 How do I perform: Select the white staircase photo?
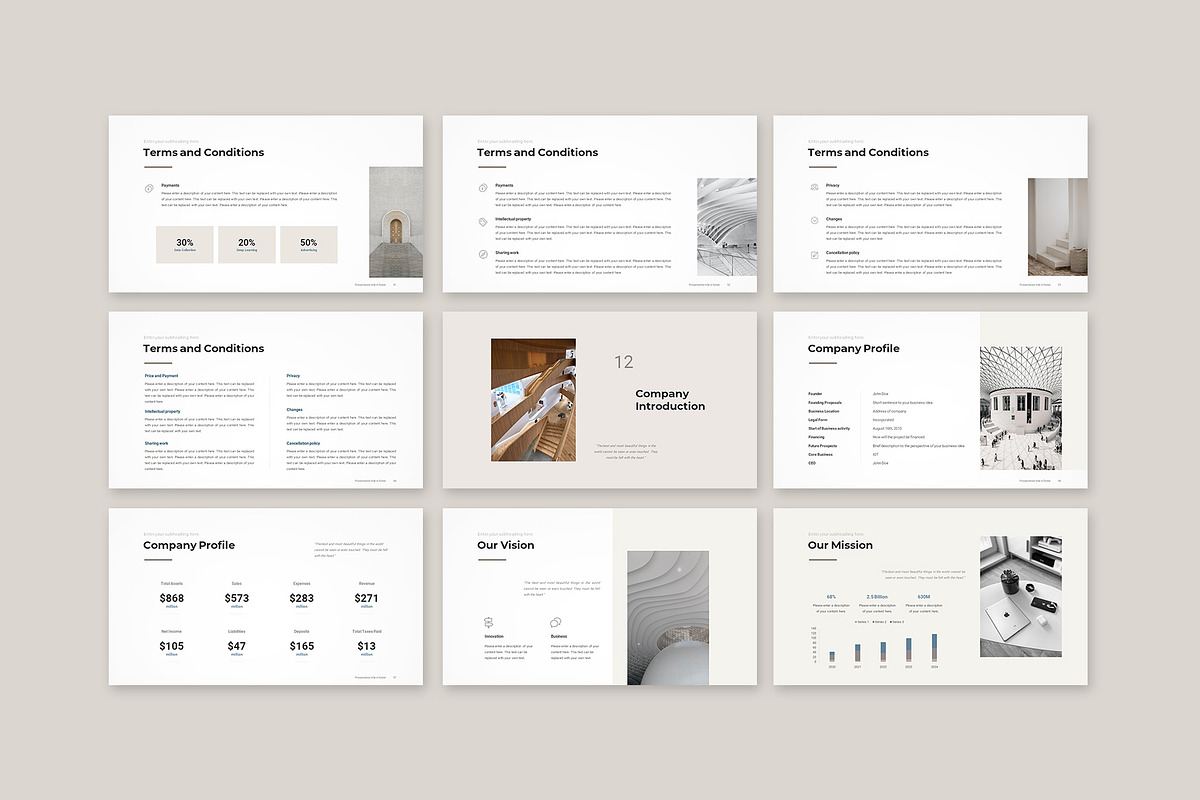(1058, 227)
